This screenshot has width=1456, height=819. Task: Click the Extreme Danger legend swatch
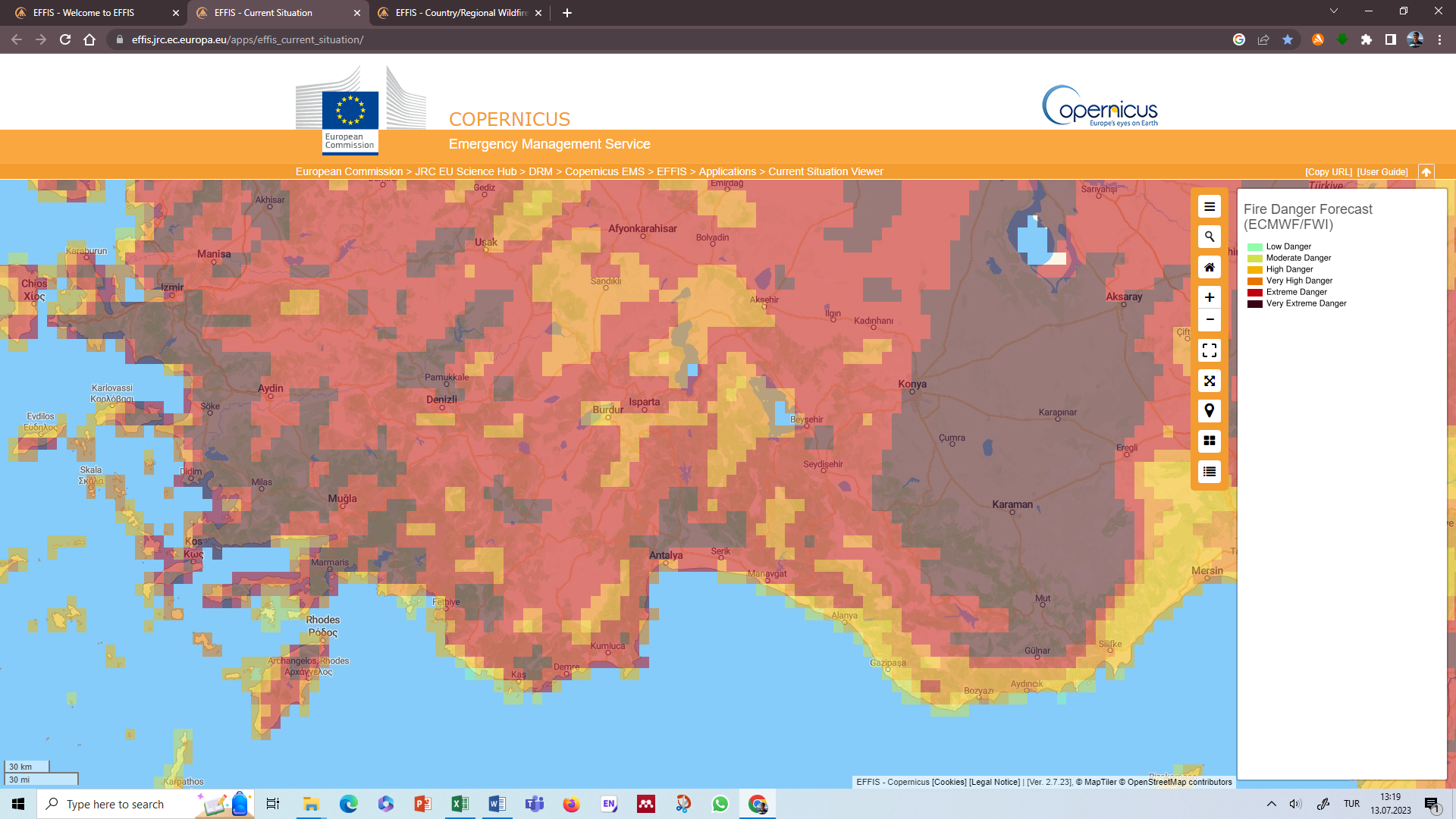coord(1255,293)
